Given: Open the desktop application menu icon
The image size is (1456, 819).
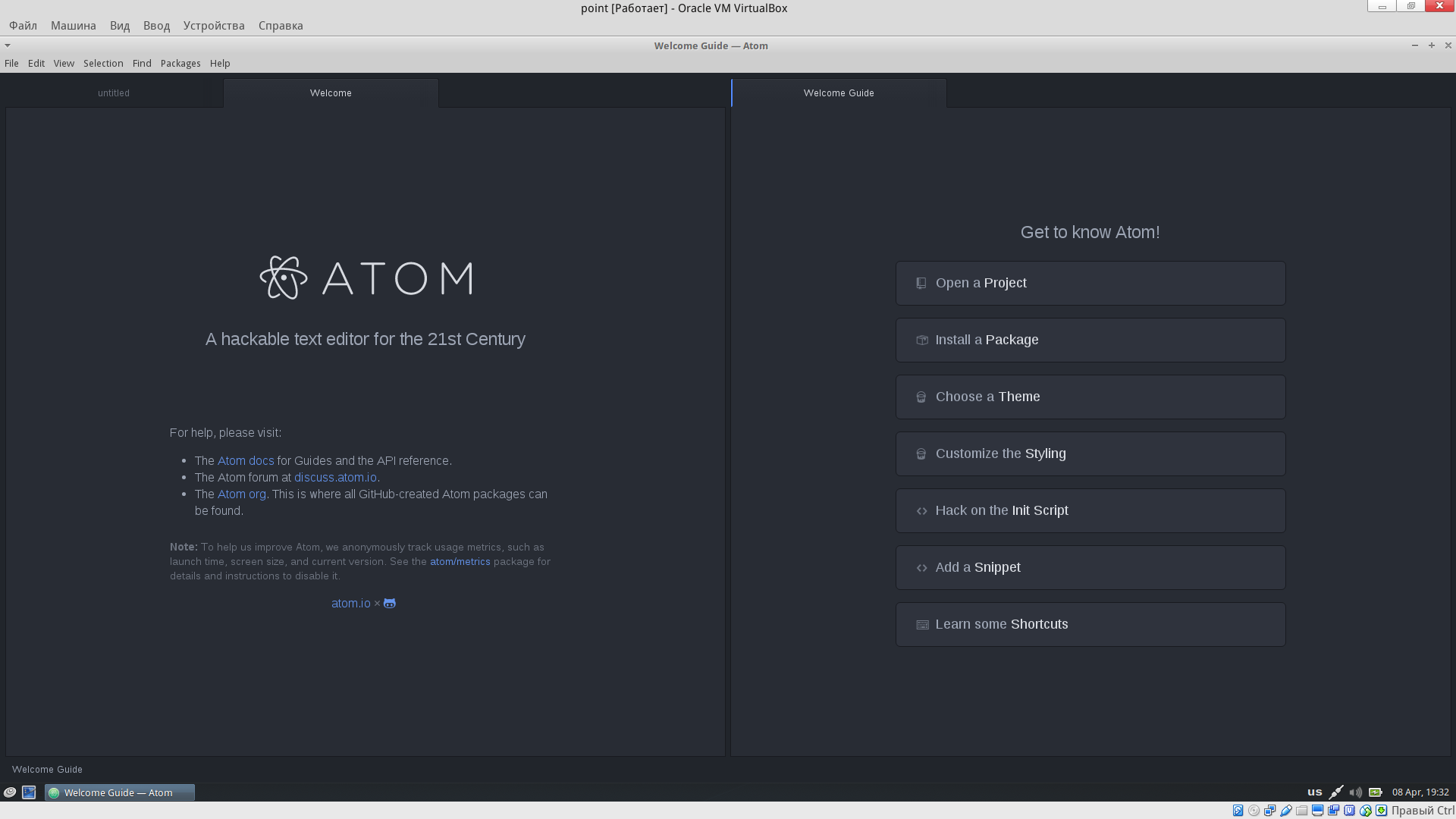Looking at the screenshot, I should coord(10,792).
